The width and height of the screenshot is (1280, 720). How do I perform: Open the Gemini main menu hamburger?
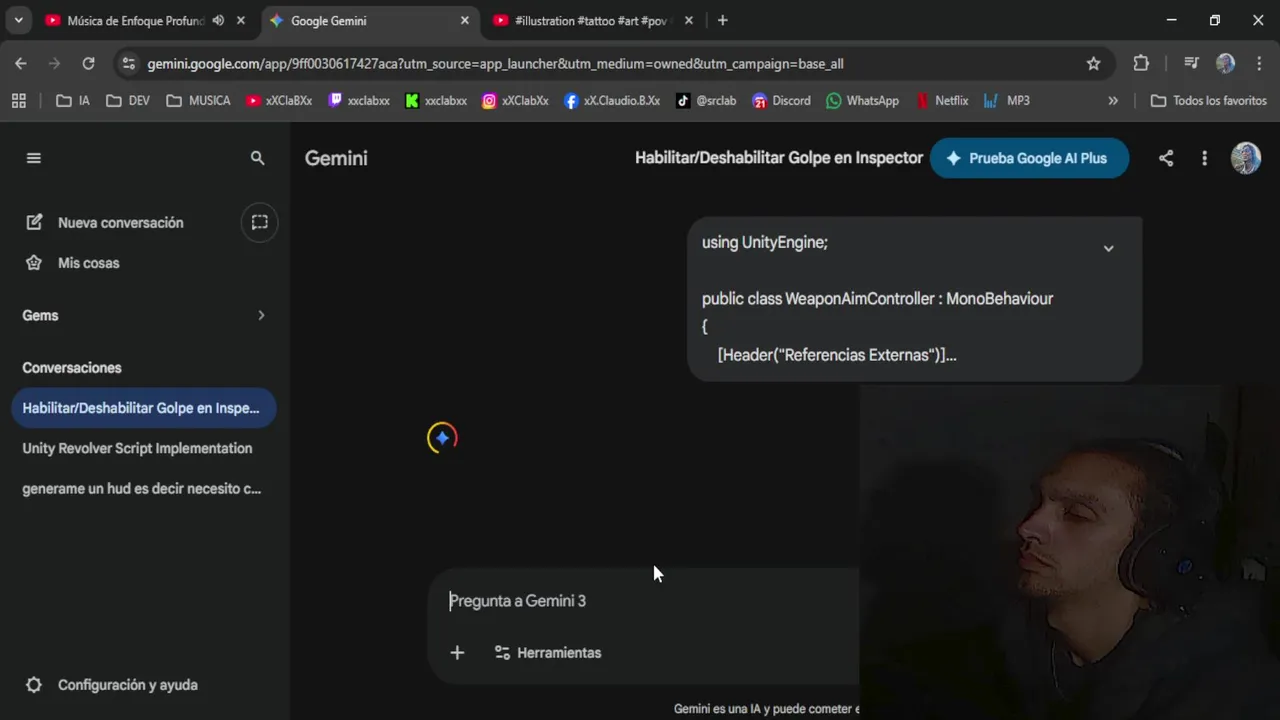[34, 158]
